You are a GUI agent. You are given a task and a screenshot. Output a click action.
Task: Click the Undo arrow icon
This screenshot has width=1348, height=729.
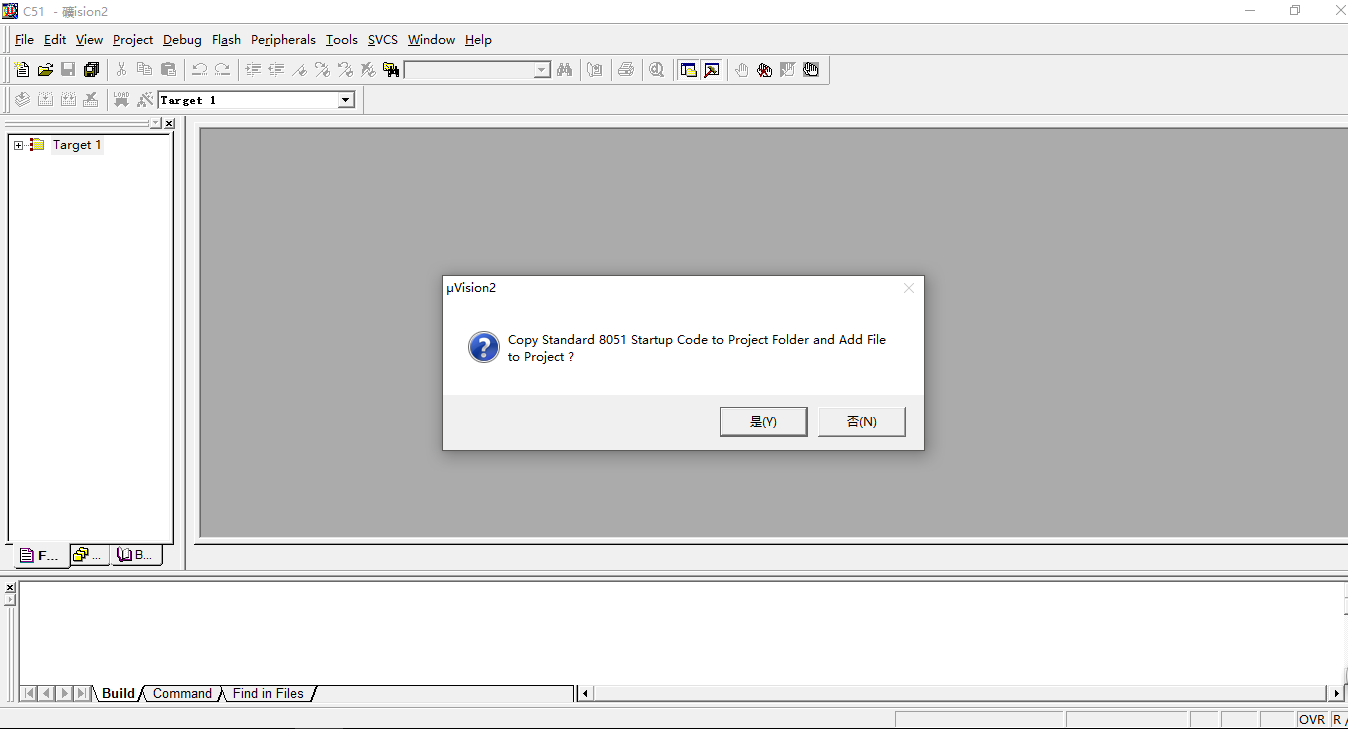point(199,69)
